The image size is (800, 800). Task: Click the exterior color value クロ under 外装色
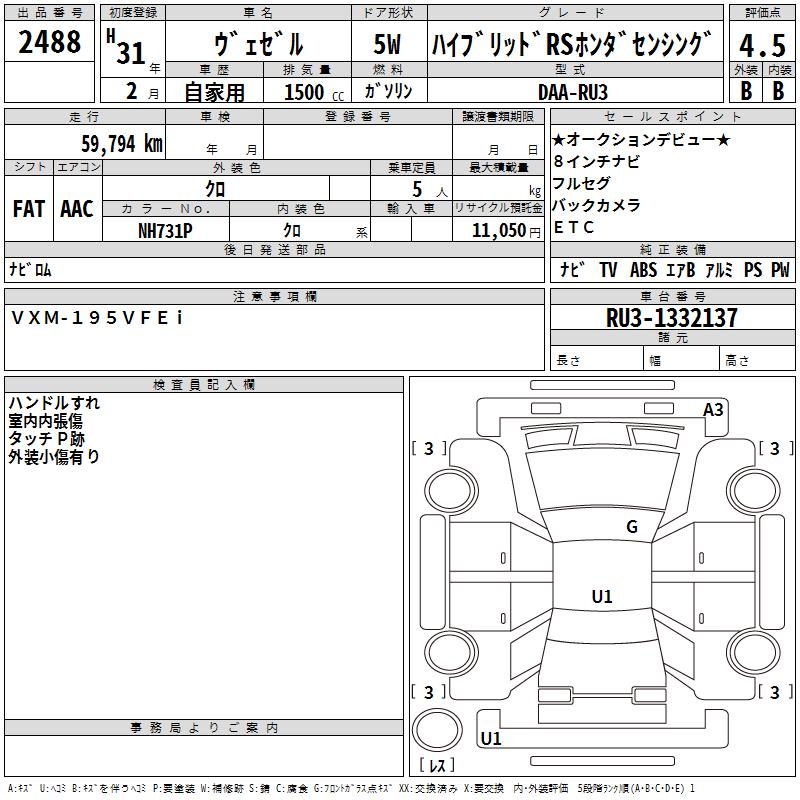click(215, 189)
